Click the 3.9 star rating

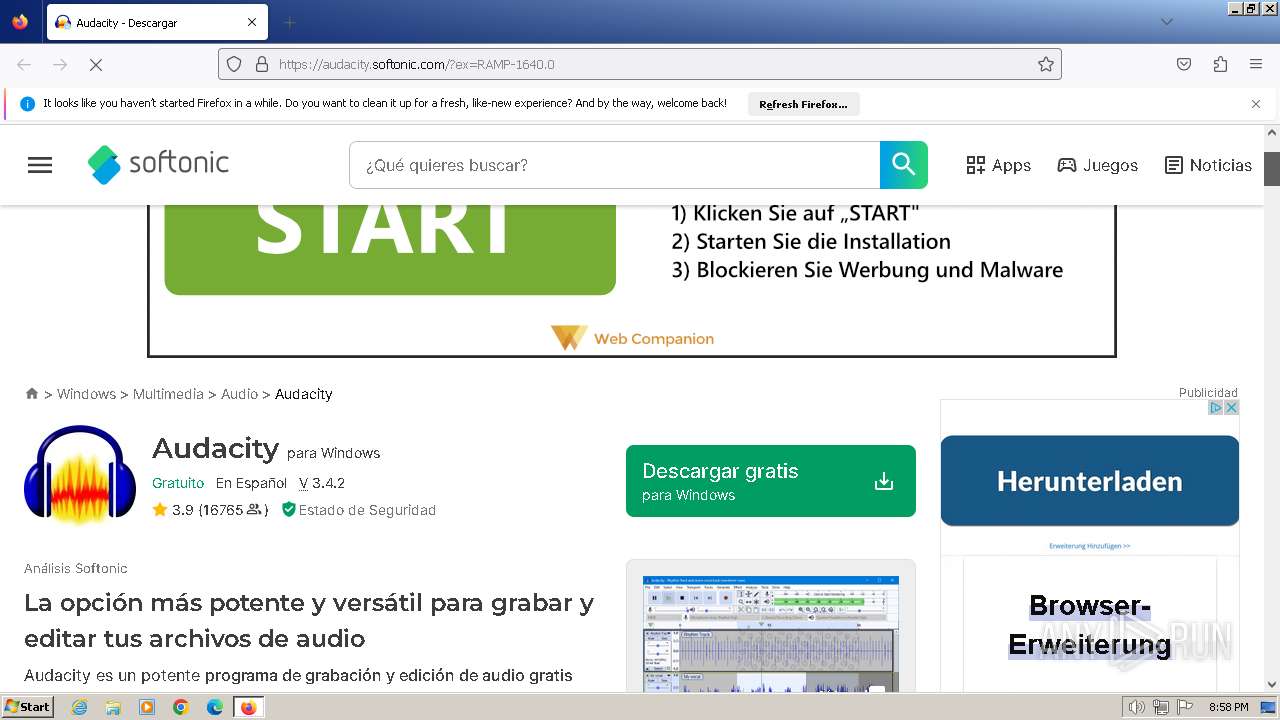tap(172, 510)
